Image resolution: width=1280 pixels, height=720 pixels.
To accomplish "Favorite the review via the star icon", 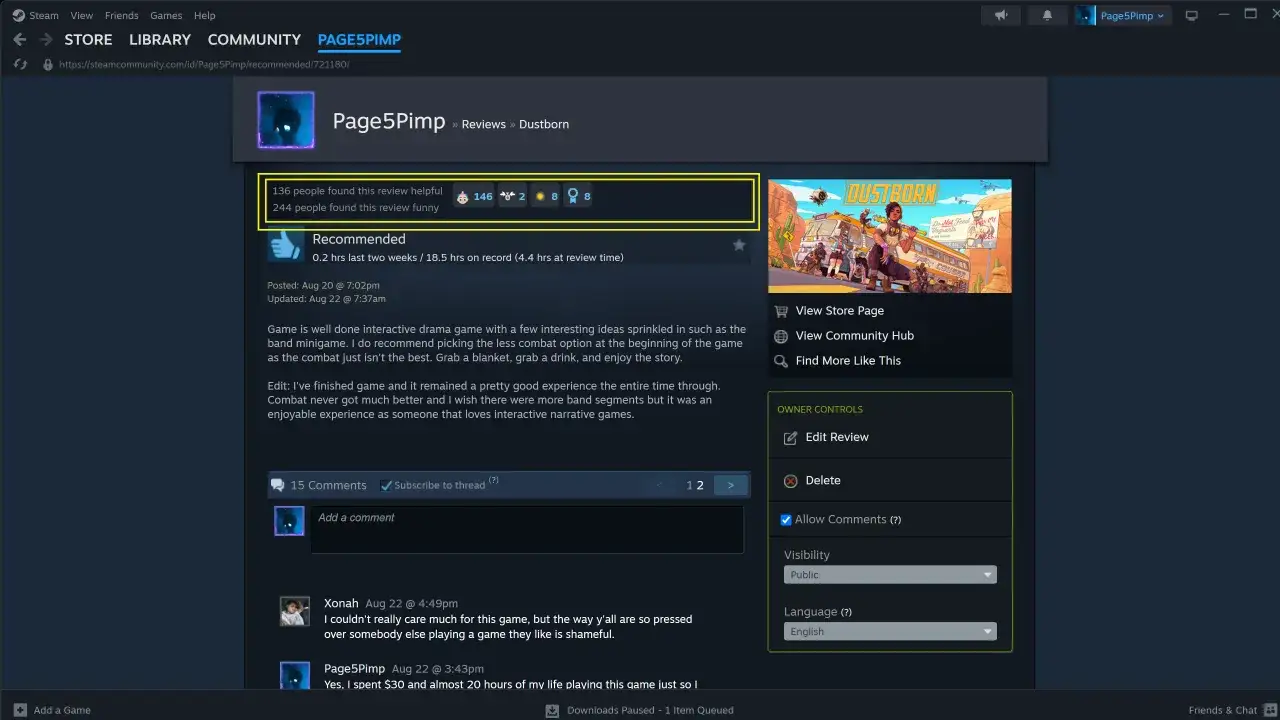I will [x=739, y=244].
